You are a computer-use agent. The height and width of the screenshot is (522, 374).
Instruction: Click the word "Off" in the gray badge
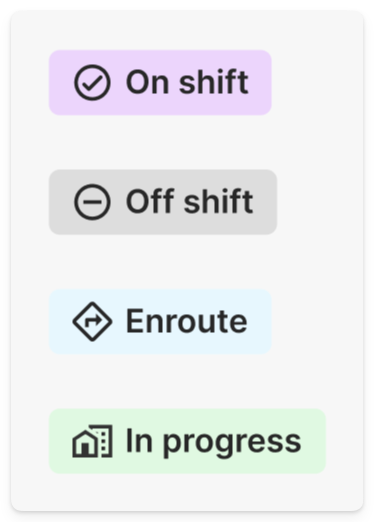[150, 201]
